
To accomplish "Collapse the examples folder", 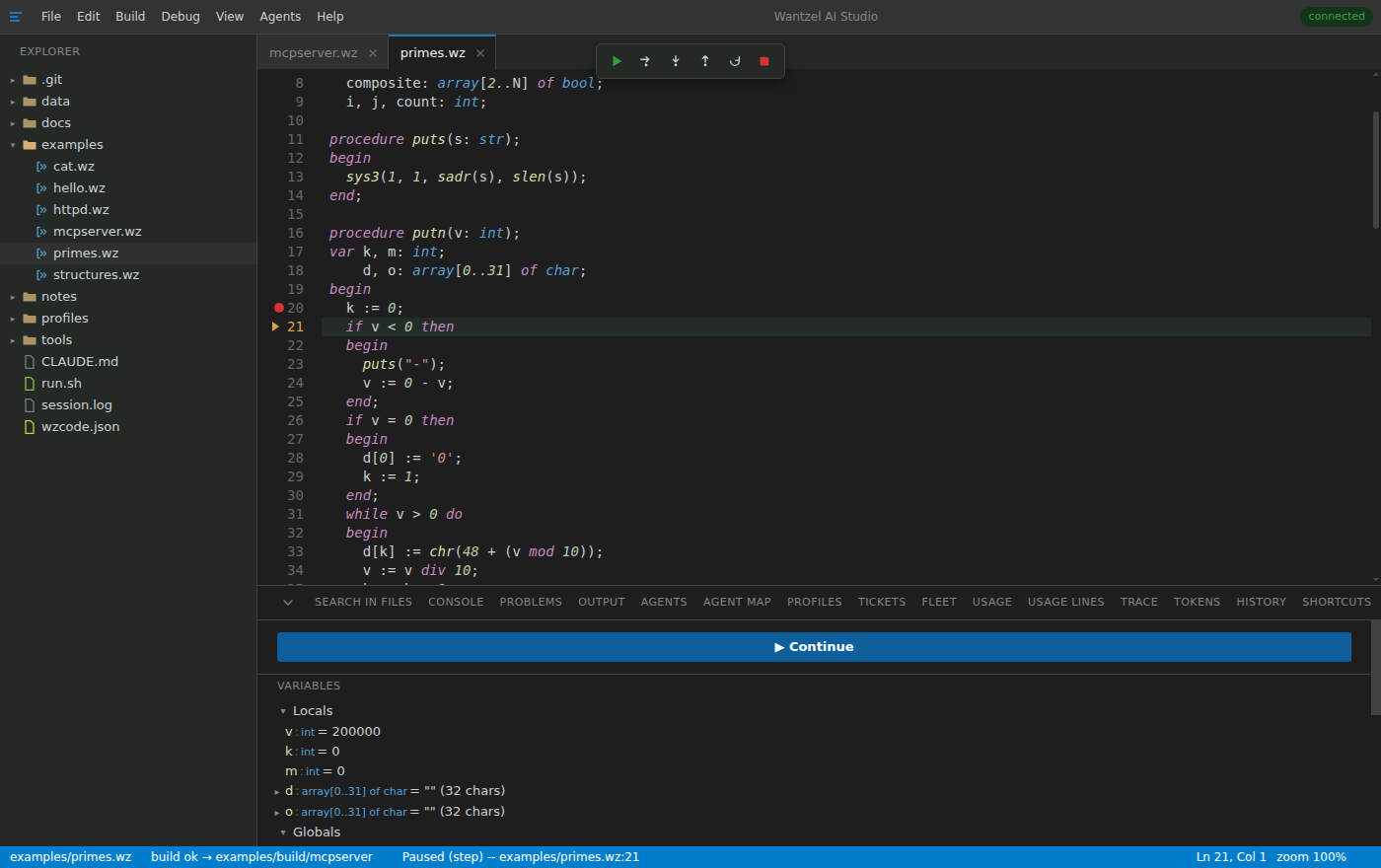I will (x=13, y=145).
